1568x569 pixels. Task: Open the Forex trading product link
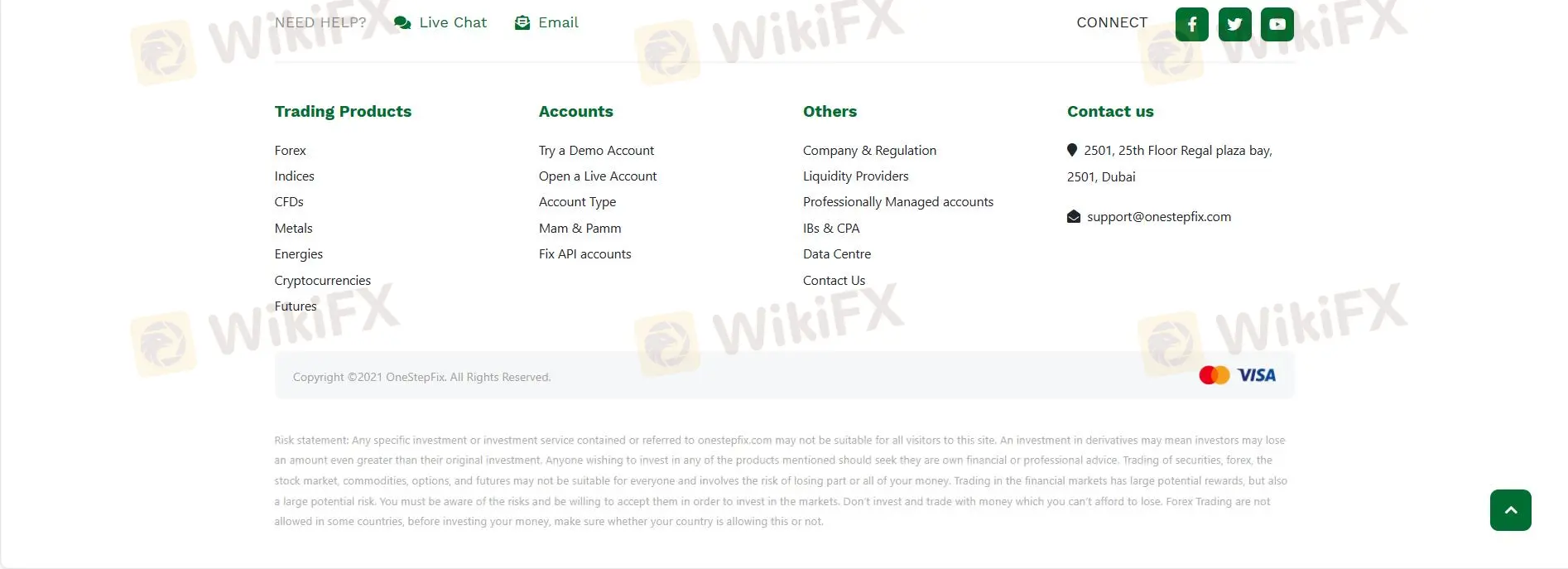coord(291,151)
